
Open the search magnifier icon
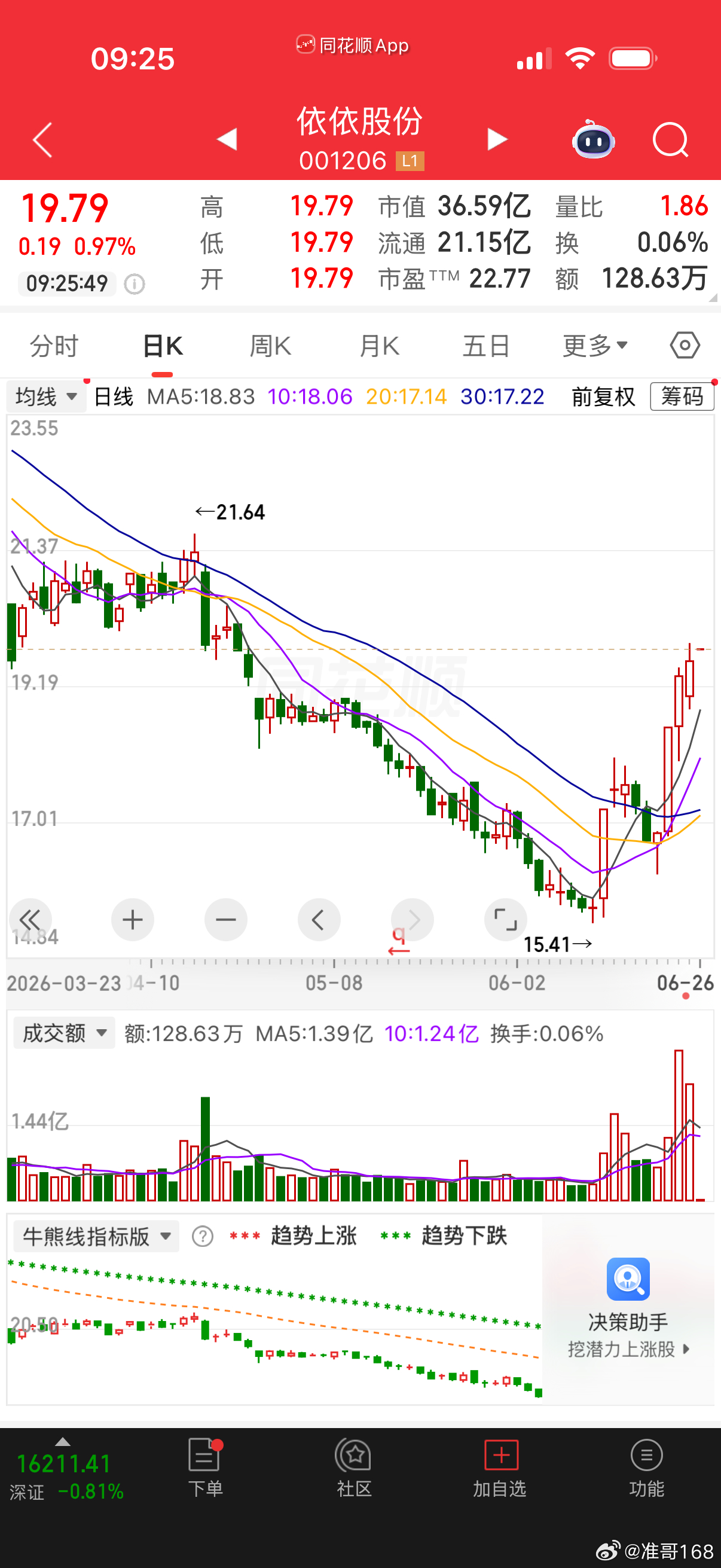coord(670,140)
